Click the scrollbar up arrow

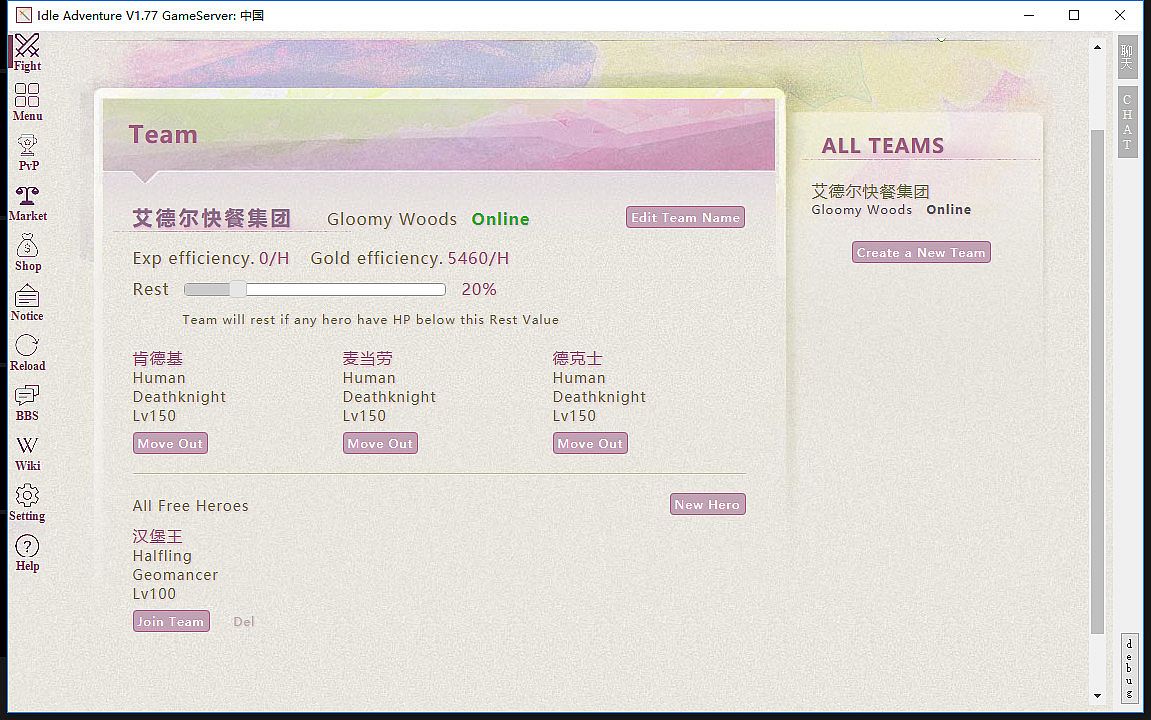(x=1097, y=47)
